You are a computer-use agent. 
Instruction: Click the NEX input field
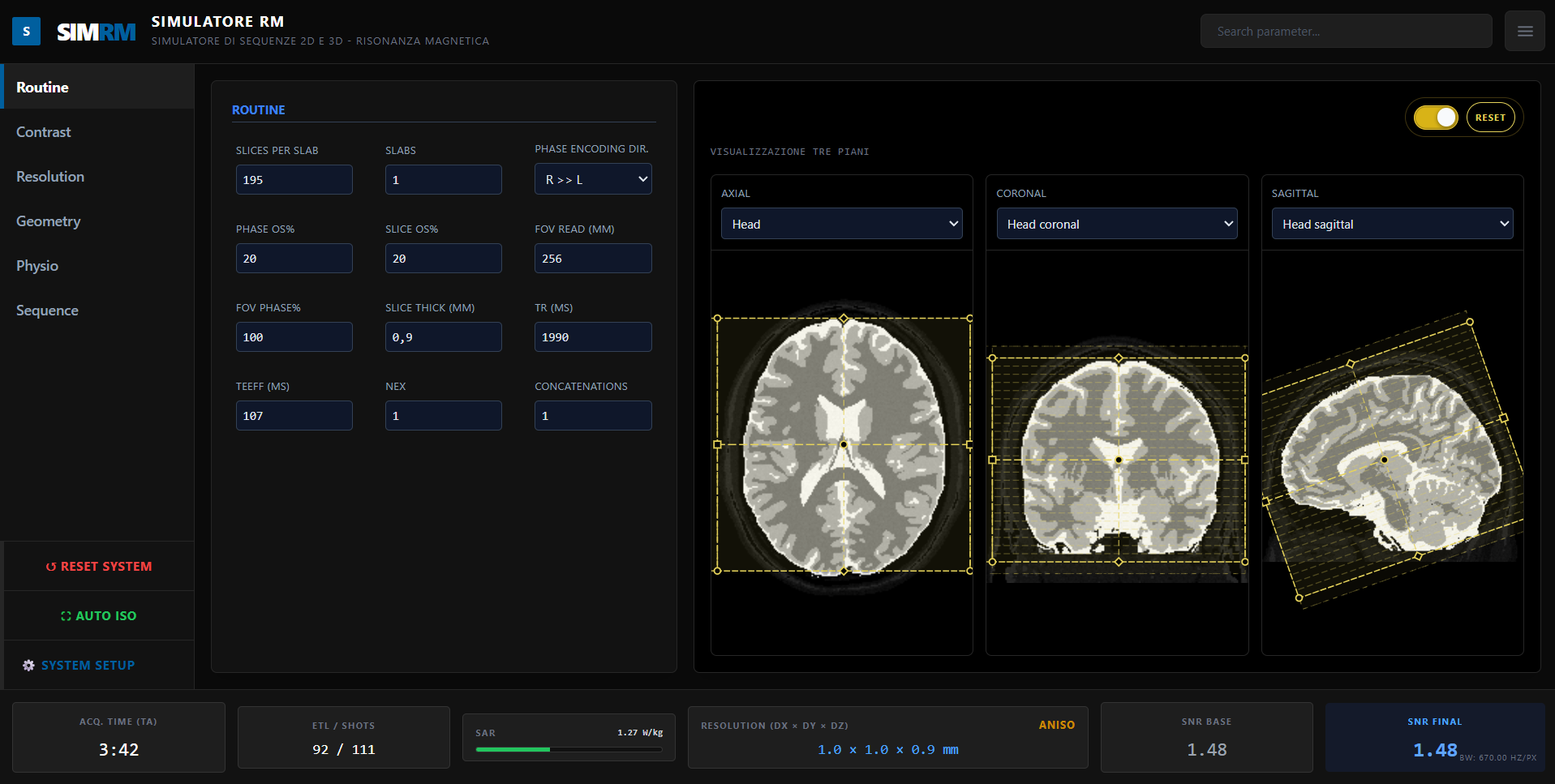click(x=444, y=415)
